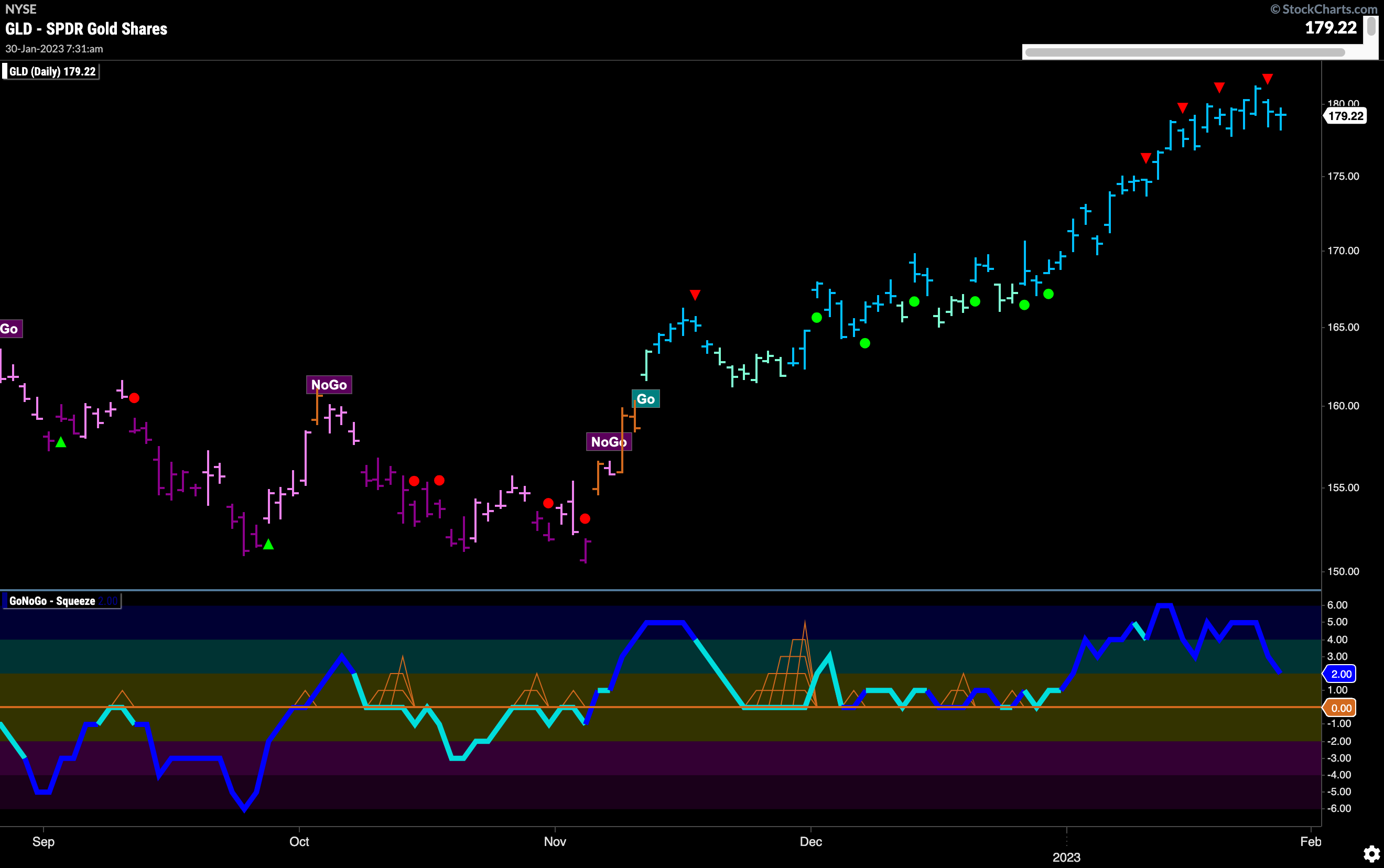Click the -6.00 oscillator axis label
The width and height of the screenshot is (1384, 868).
pyautogui.click(x=1338, y=808)
